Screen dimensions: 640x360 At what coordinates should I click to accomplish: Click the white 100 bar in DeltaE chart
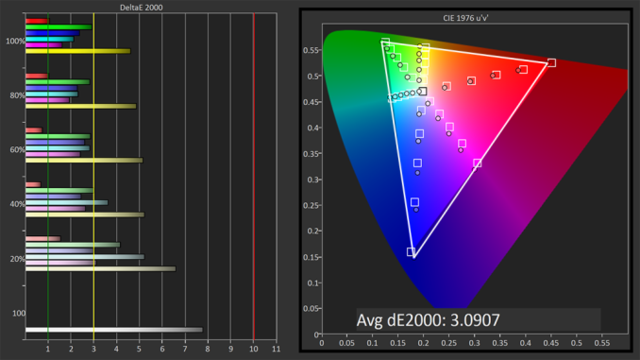114,330
